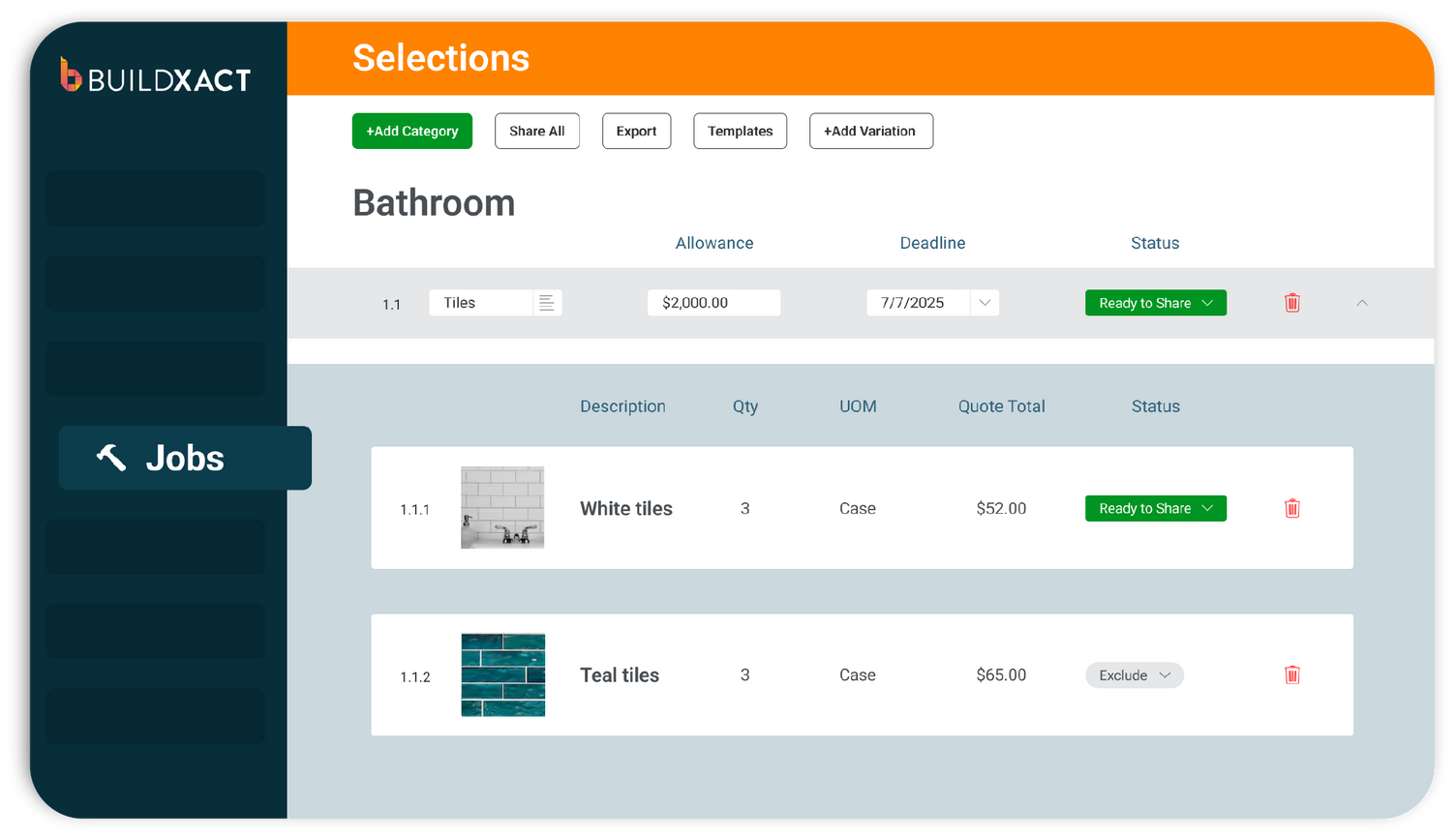Export the selections

click(636, 131)
